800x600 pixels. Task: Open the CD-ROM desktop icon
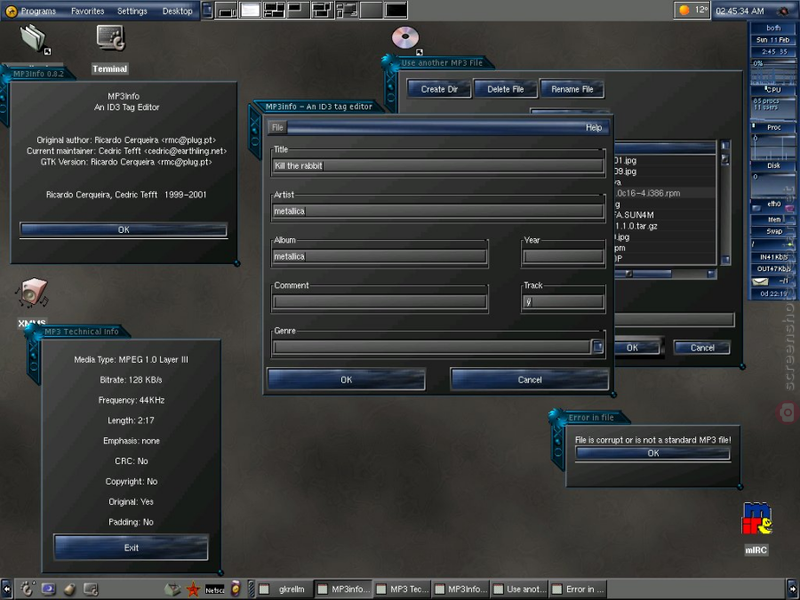point(407,40)
